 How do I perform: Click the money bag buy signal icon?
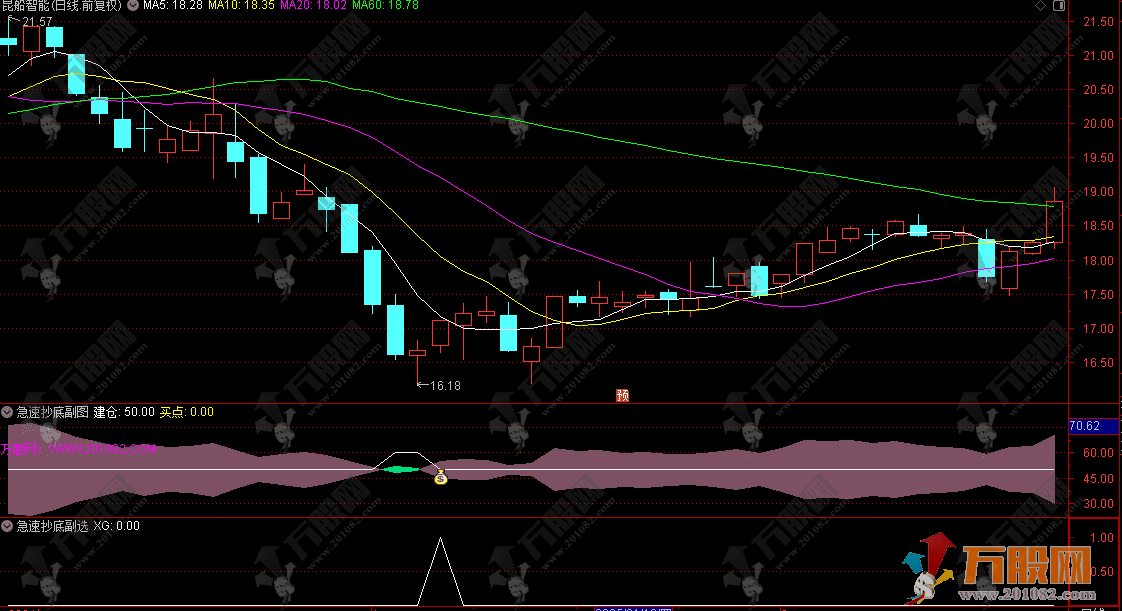click(x=441, y=477)
